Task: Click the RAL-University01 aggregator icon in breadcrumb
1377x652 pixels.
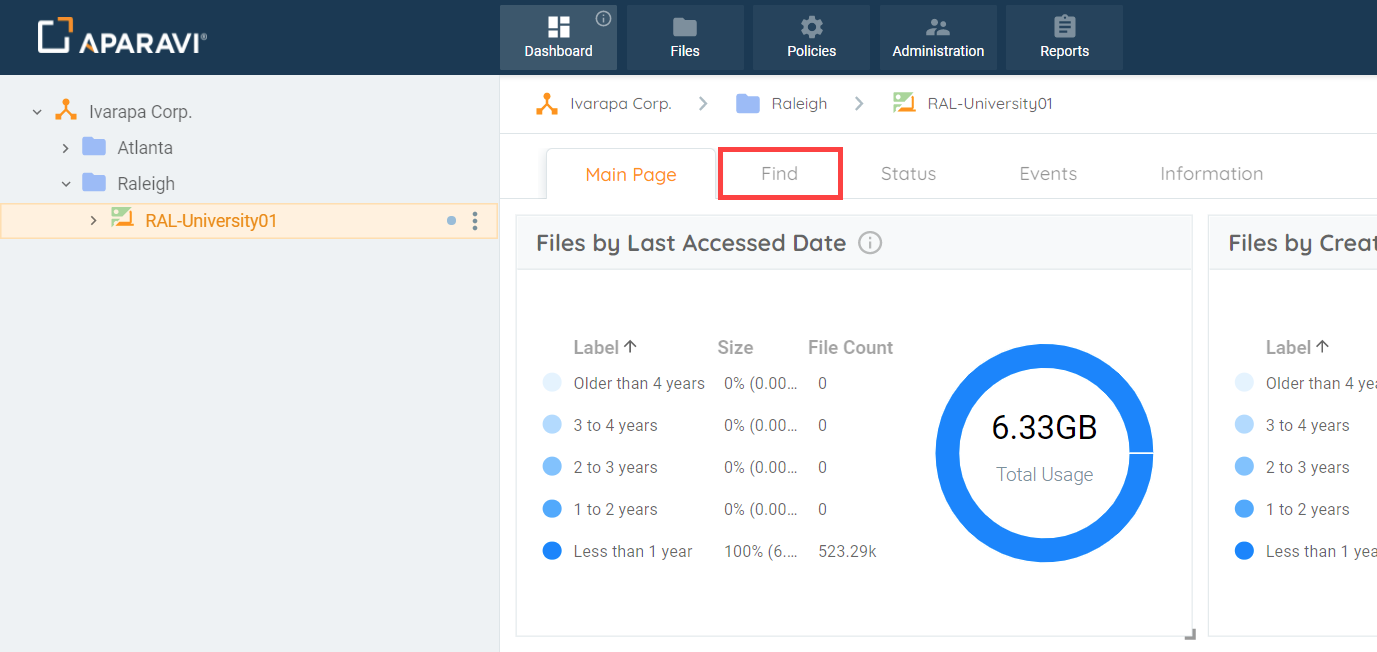Action: 902,103
